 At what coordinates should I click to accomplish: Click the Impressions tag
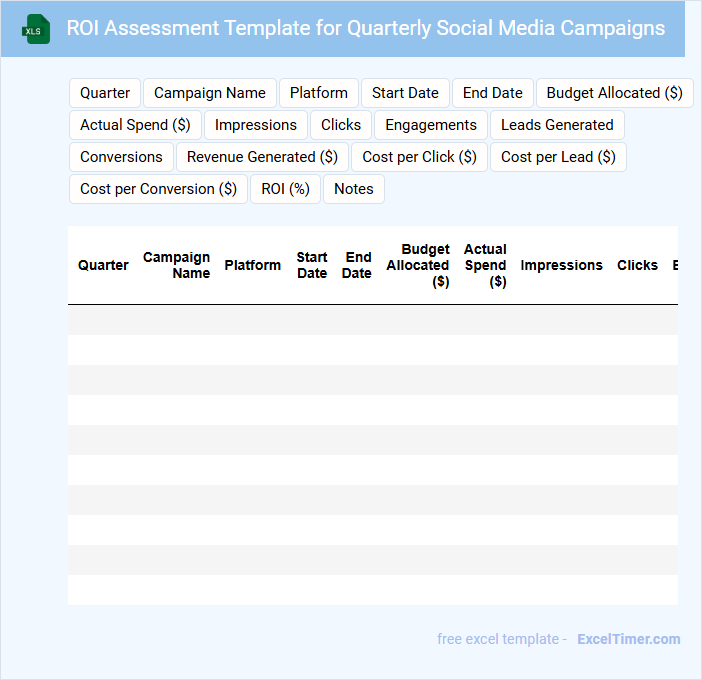pos(256,125)
